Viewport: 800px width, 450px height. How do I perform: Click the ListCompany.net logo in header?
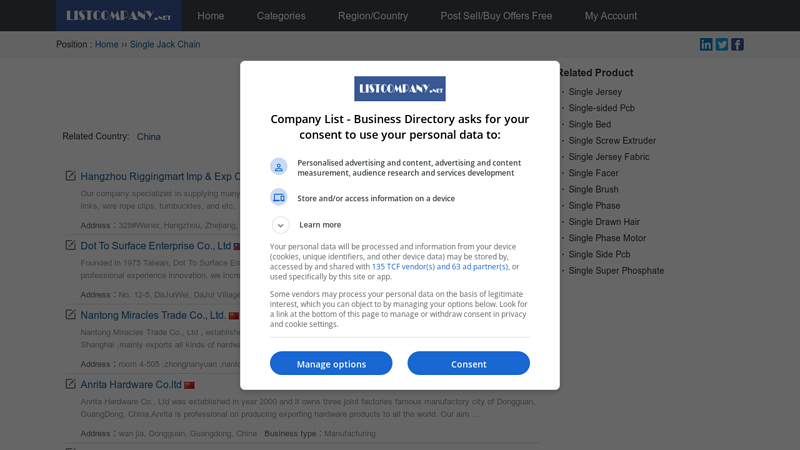tap(118, 15)
